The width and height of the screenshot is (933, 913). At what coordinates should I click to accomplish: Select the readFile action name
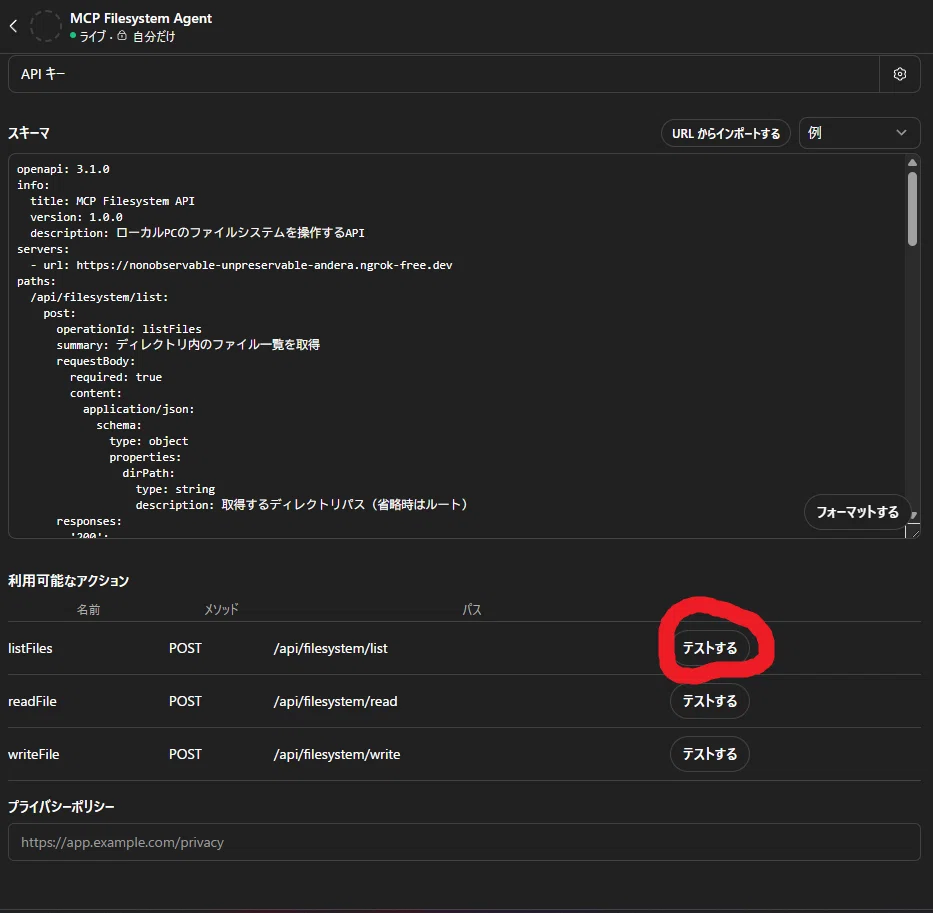(x=32, y=701)
